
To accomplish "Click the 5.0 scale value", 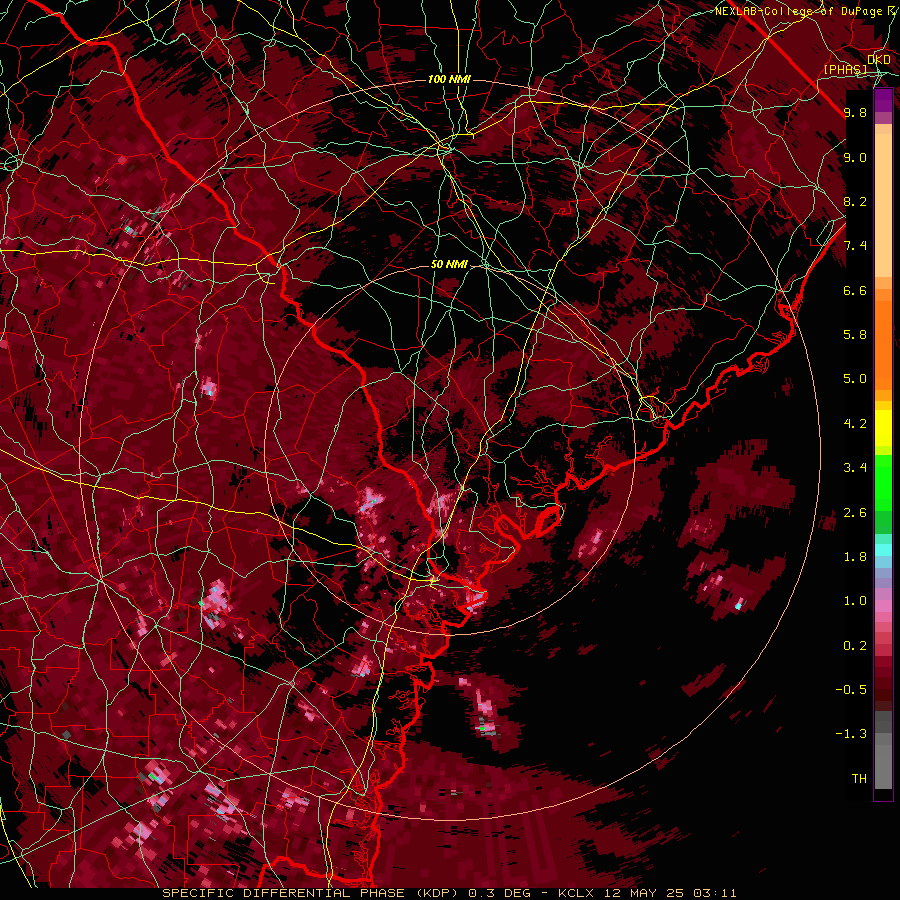I will [855, 379].
